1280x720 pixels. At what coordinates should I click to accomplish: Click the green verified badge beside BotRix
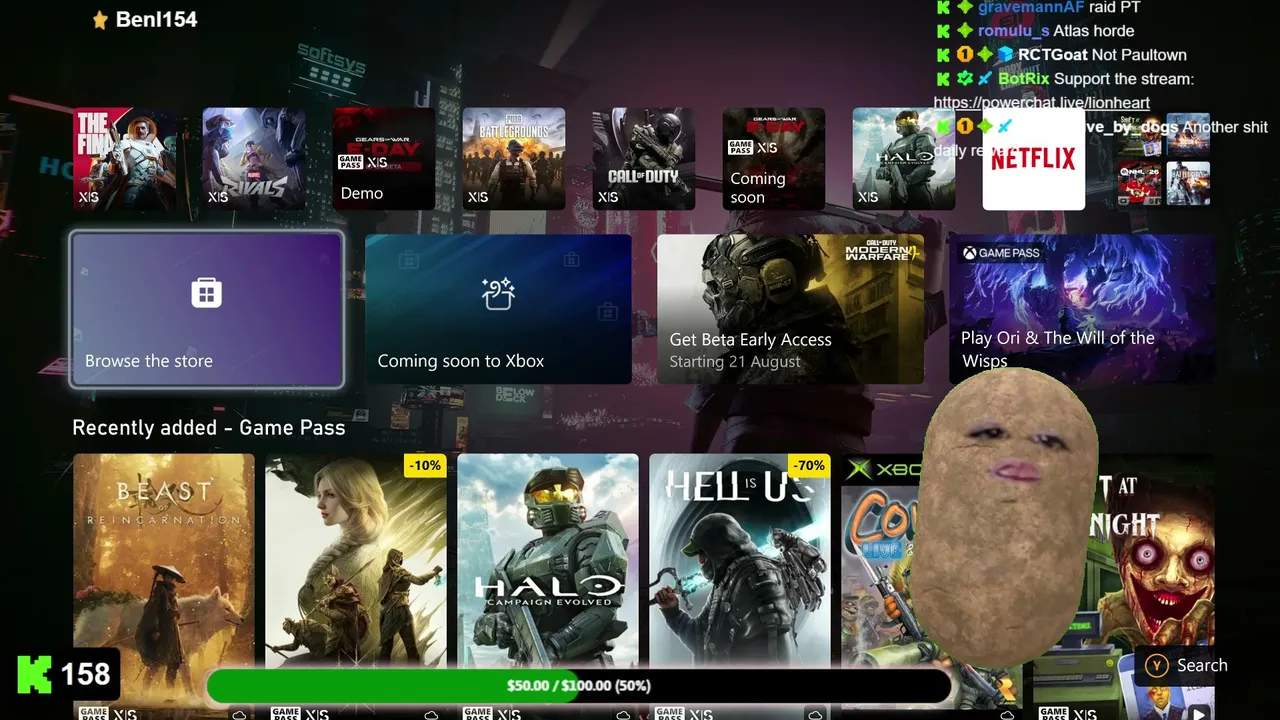(x=964, y=79)
